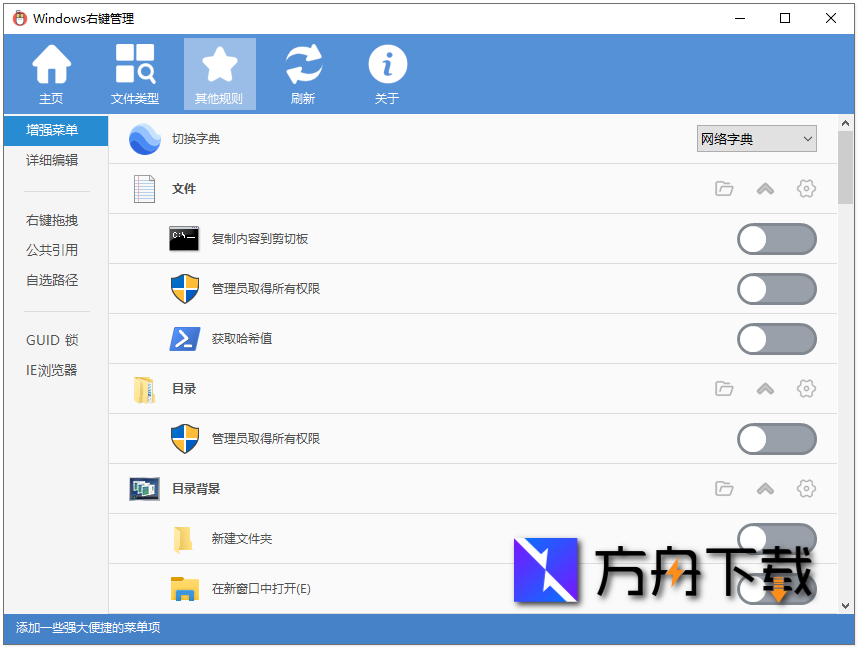
Task: Collapse the 目录 section chevron
Action: (765, 389)
